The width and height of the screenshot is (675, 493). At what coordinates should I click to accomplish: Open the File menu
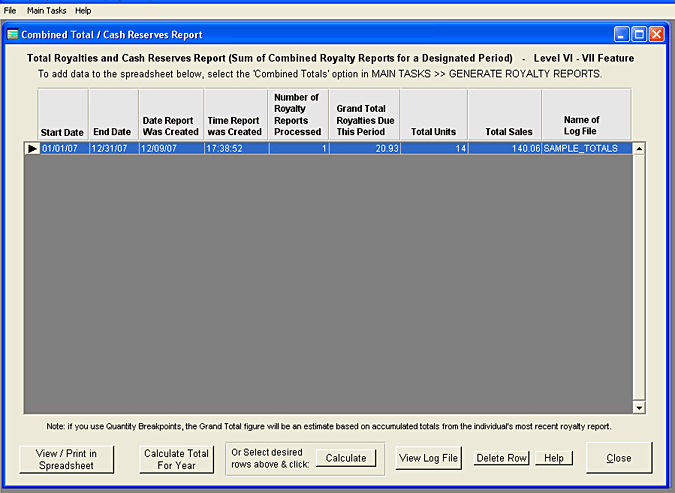point(10,10)
